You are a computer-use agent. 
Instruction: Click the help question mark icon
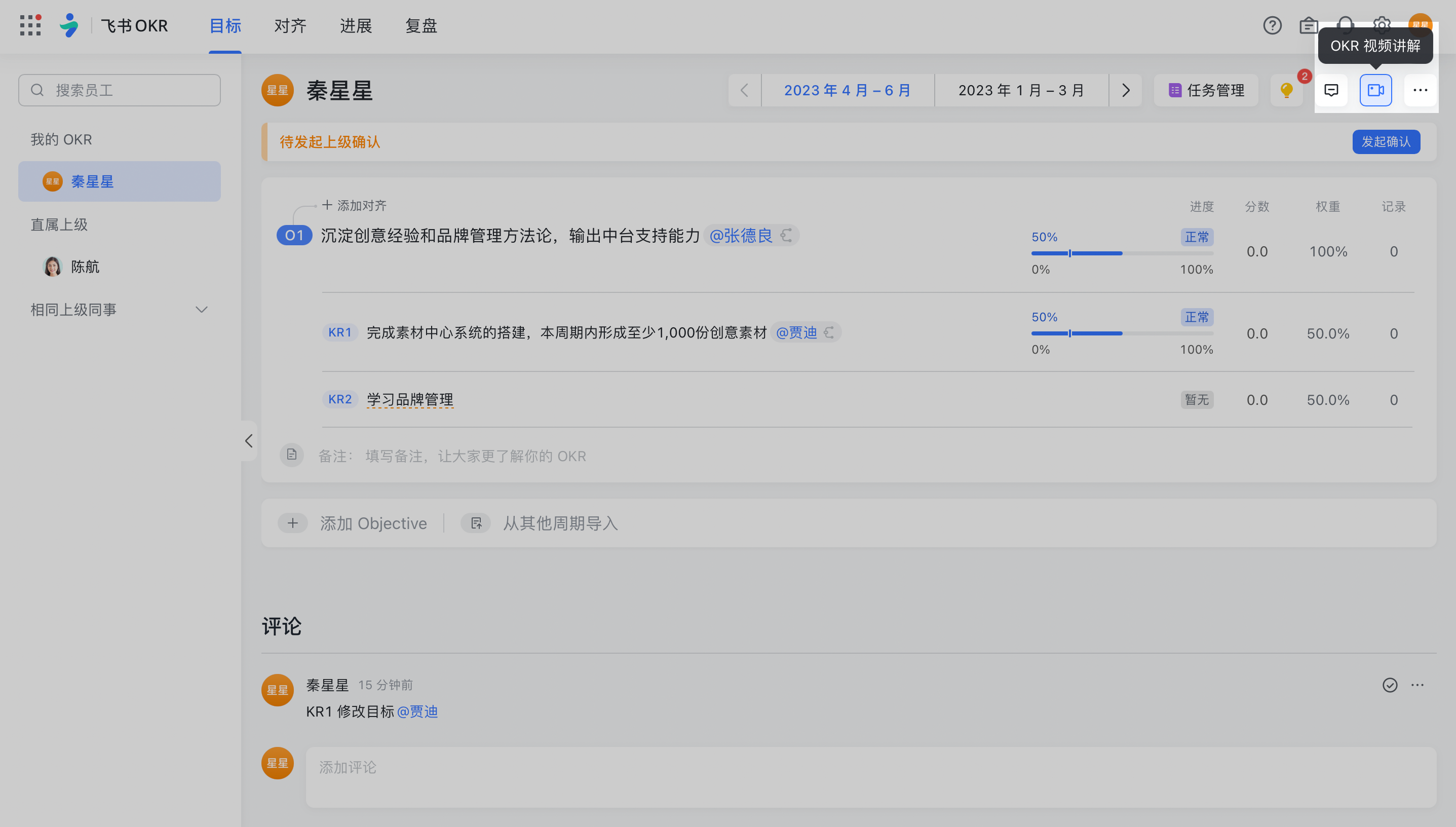pyautogui.click(x=1272, y=25)
